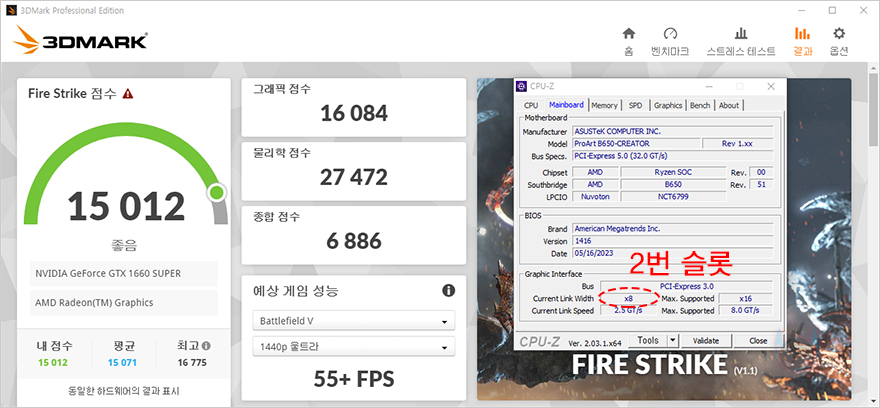880x408 pixels.
Task: Go to the 홈 (Home) tab
Action: click(x=629, y=41)
